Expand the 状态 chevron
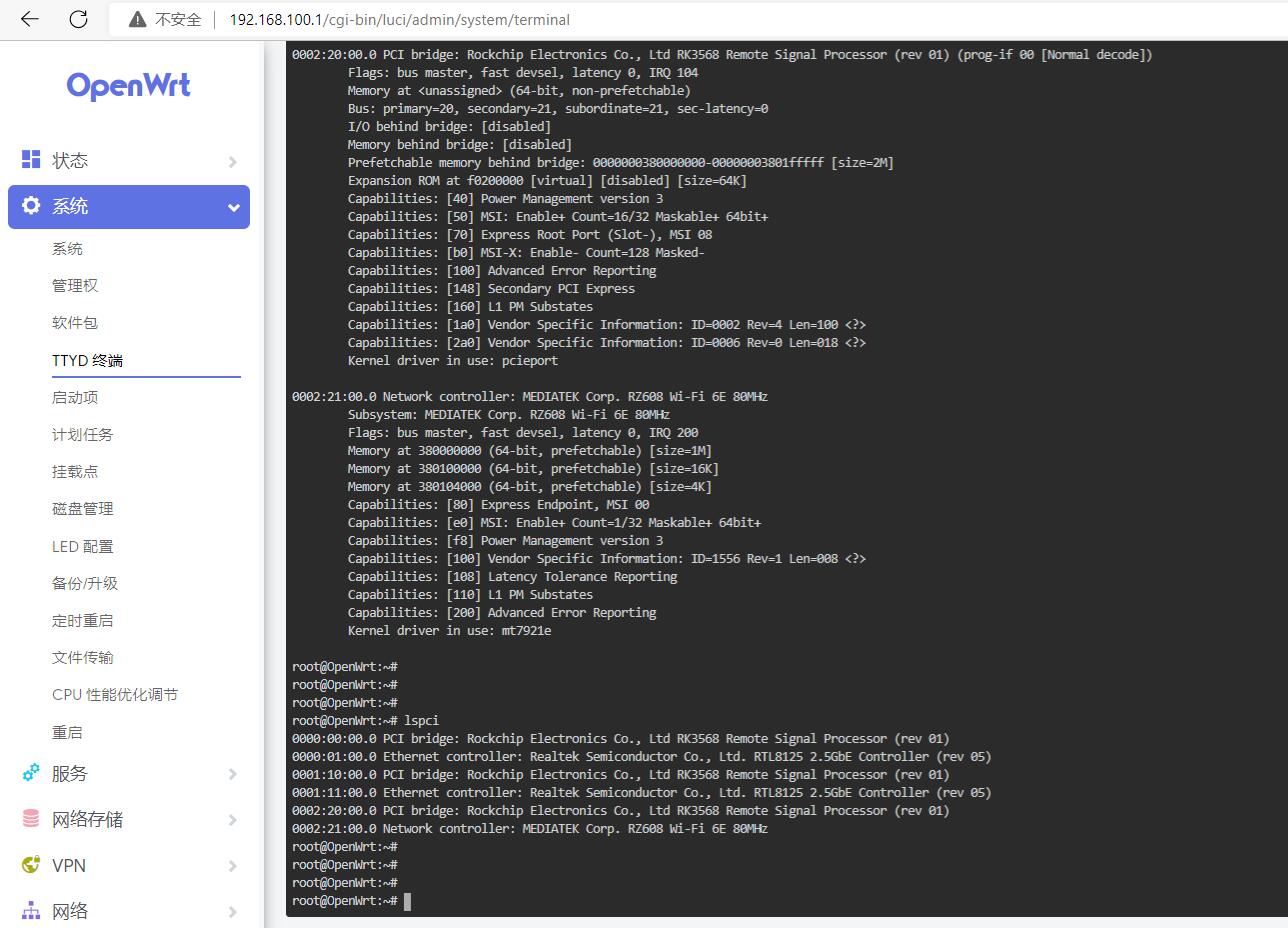 click(x=232, y=162)
